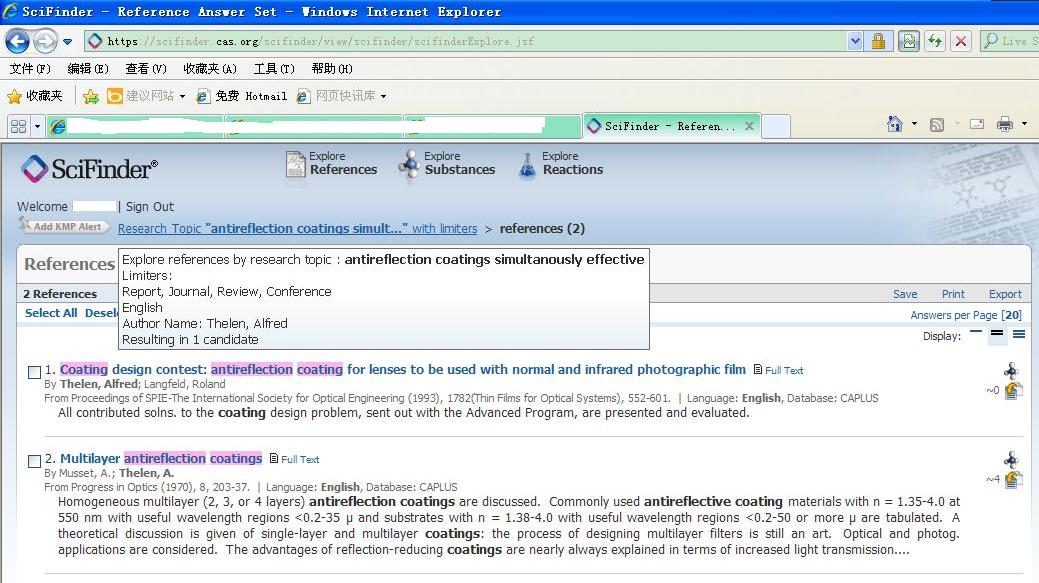The image size is (1039, 583).
Task: Open the 收藏夹(A) menu
Action: pos(210,68)
